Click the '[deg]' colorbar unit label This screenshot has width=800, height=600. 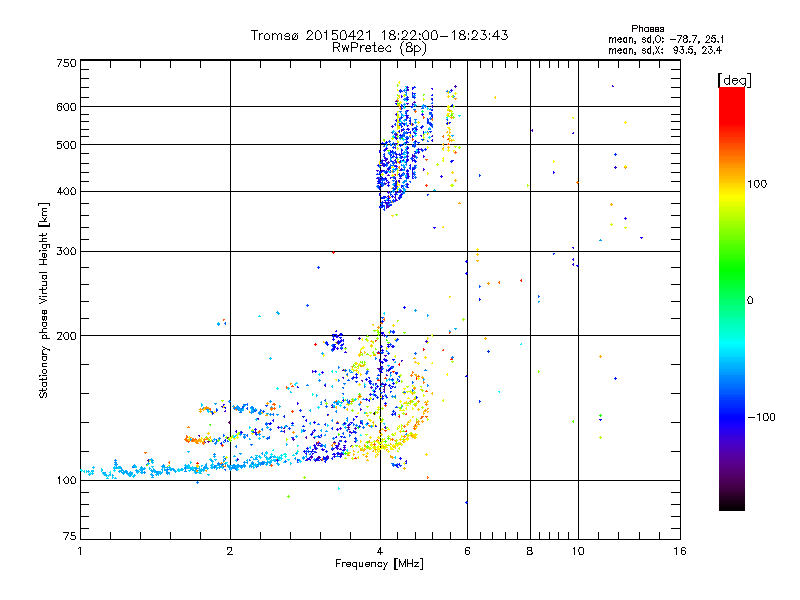pos(734,80)
